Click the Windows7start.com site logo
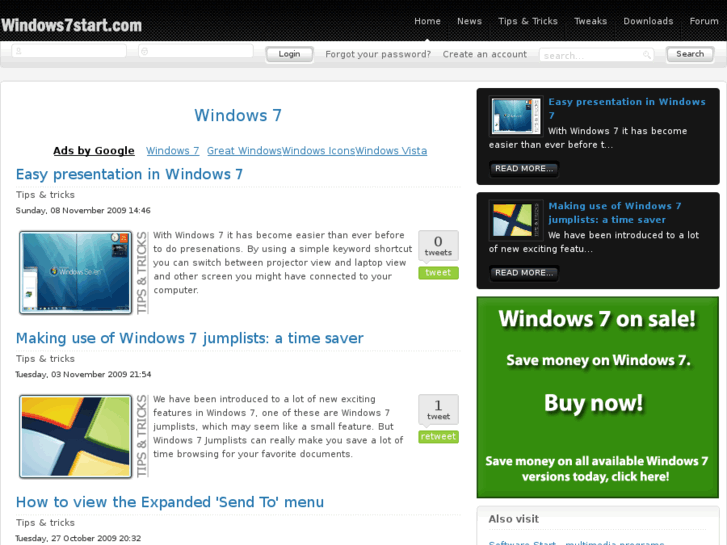The width and height of the screenshot is (727, 545). pos(71,25)
